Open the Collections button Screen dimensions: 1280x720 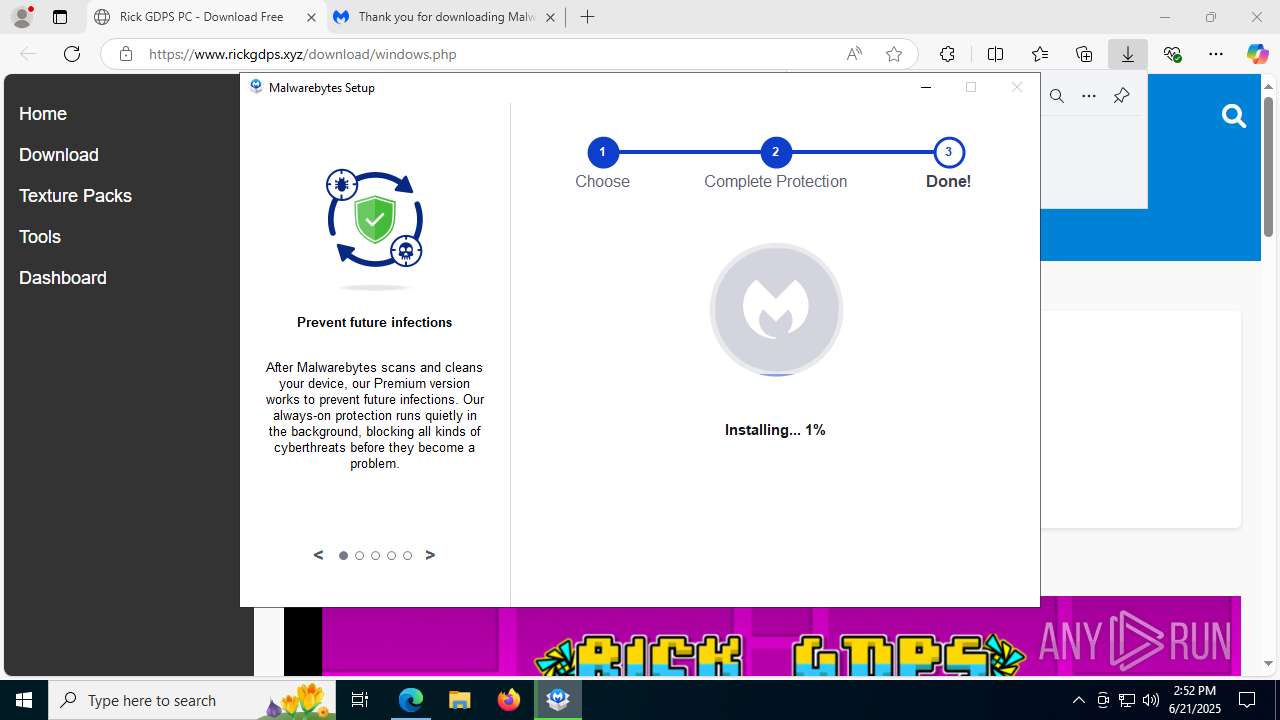click(x=1084, y=54)
